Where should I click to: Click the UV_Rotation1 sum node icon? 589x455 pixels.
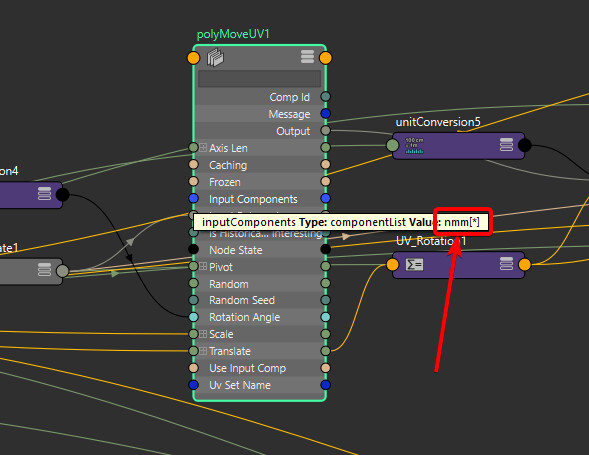415,265
